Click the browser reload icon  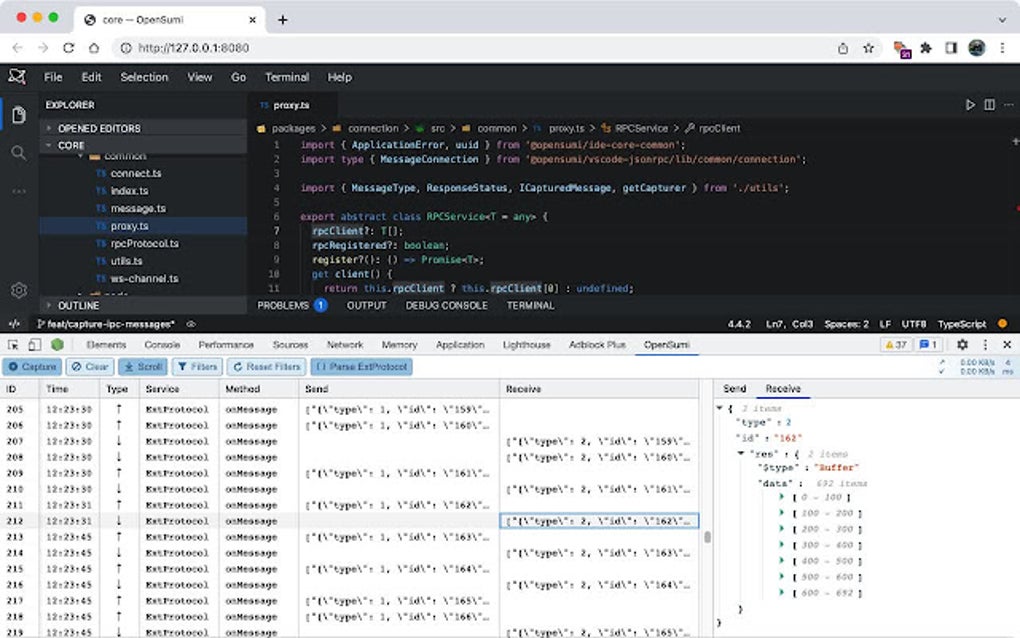(x=69, y=47)
